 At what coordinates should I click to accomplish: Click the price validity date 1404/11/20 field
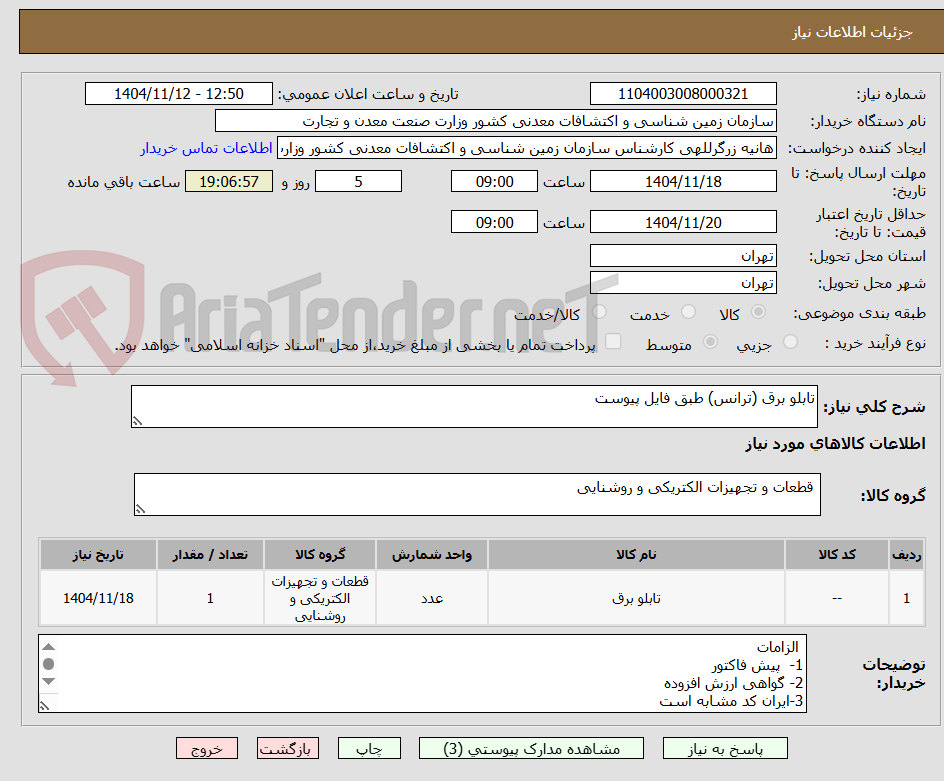(683, 222)
